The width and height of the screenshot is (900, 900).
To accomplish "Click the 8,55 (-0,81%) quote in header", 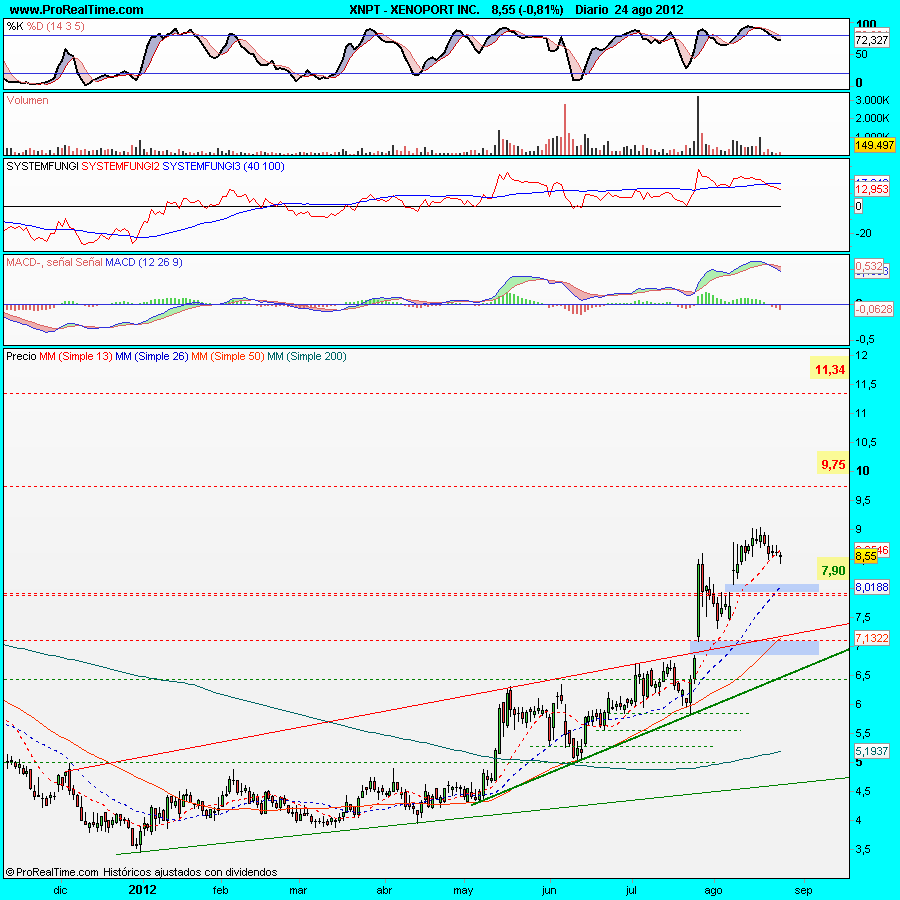I will point(527,10).
